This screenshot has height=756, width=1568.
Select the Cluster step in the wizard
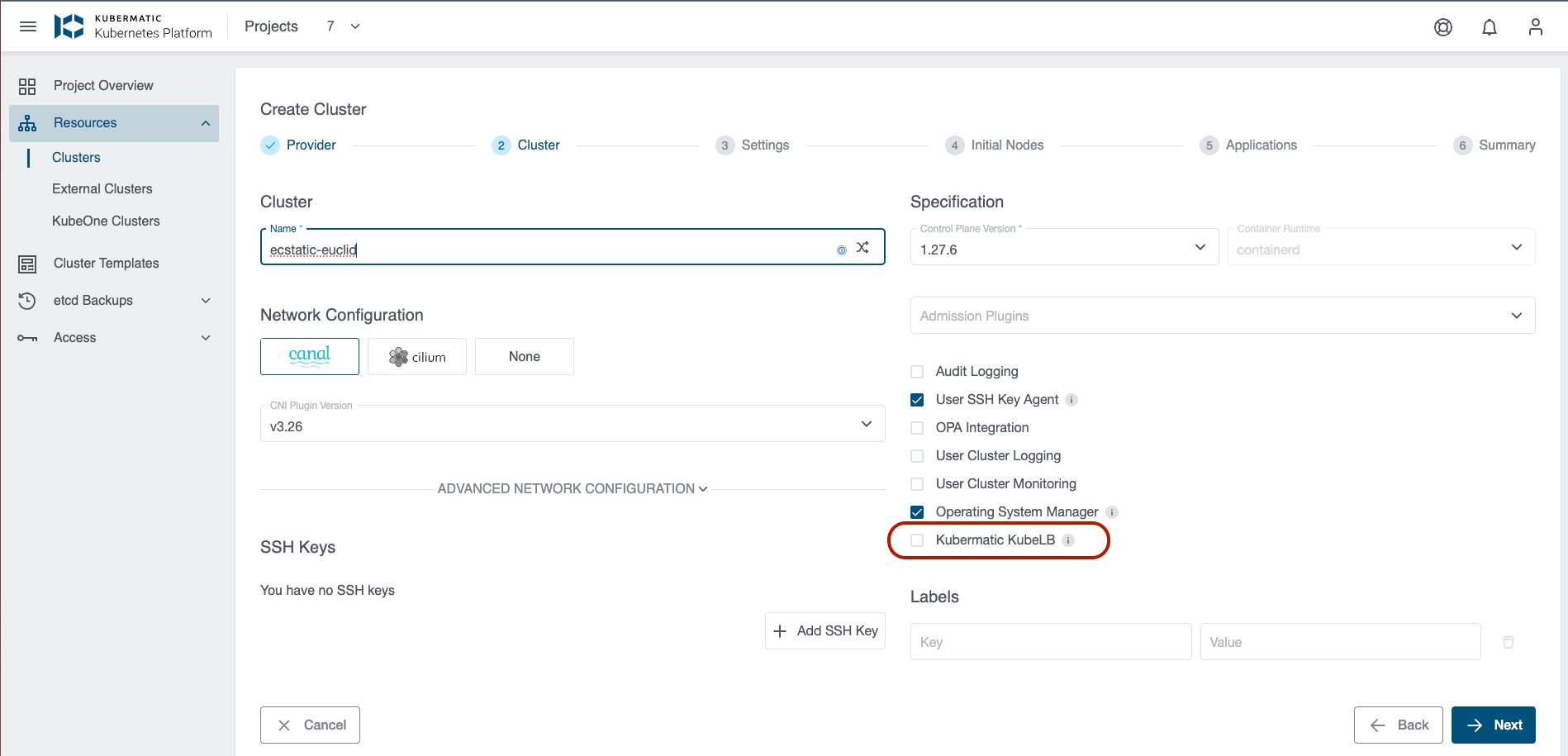pyautogui.click(x=525, y=145)
